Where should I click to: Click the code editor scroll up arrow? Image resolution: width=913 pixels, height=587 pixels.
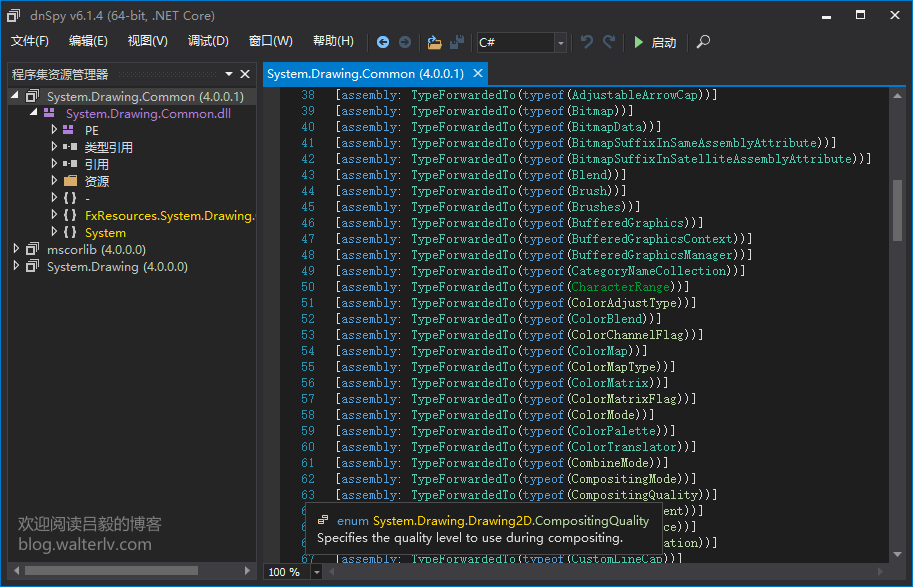click(x=897, y=96)
